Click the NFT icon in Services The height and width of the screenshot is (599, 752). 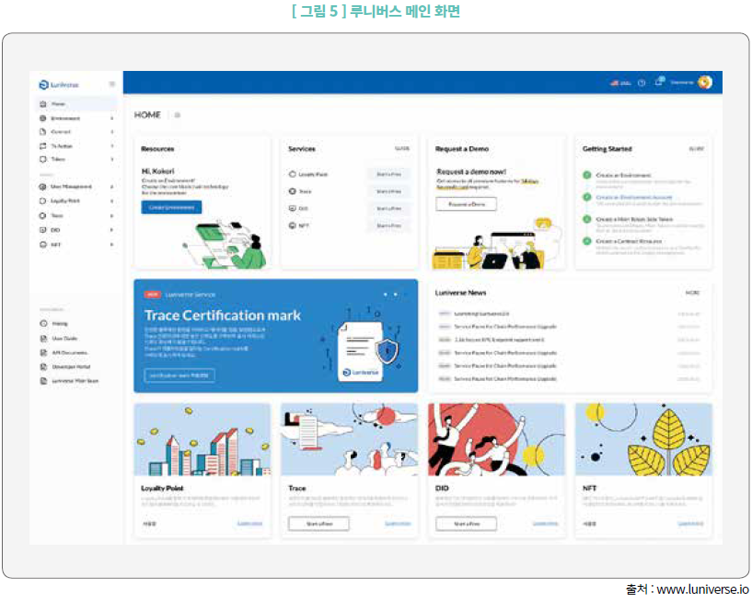click(292, 225)
